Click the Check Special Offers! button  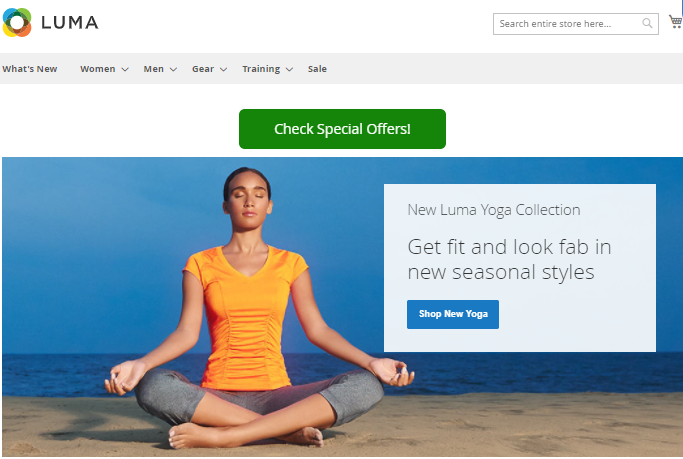(342, 129)
